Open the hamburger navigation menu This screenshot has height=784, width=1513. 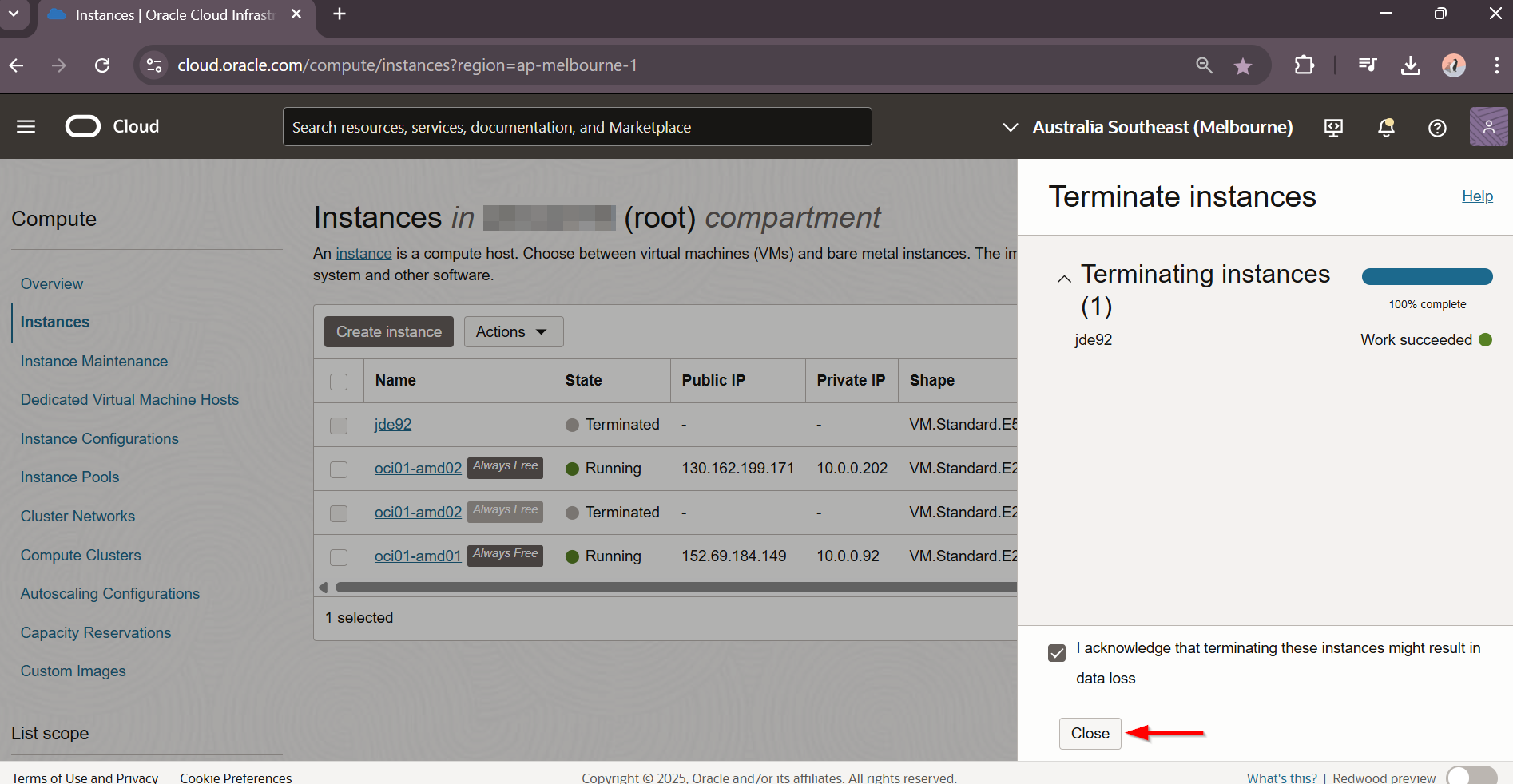coord(26,127)
